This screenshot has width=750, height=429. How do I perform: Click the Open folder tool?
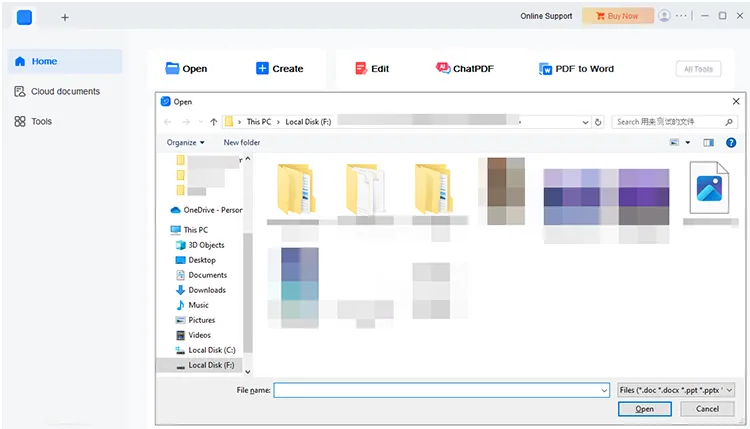point(186,68)
